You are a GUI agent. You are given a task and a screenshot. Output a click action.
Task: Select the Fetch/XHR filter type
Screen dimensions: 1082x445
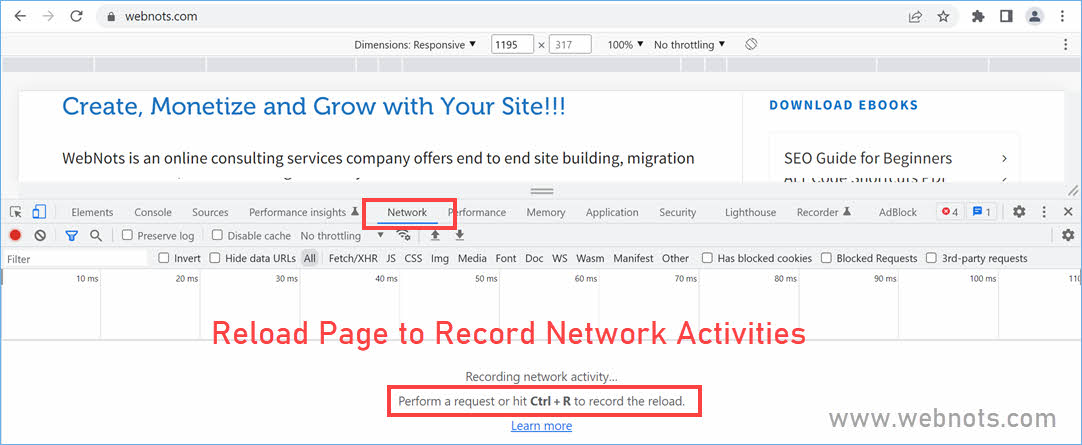click(352, 258)
